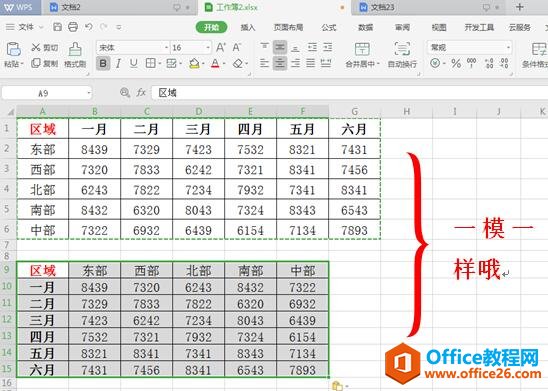Expand the Merge and Center dropdown arrow
The image size is (548, 391).
[378, 64]
